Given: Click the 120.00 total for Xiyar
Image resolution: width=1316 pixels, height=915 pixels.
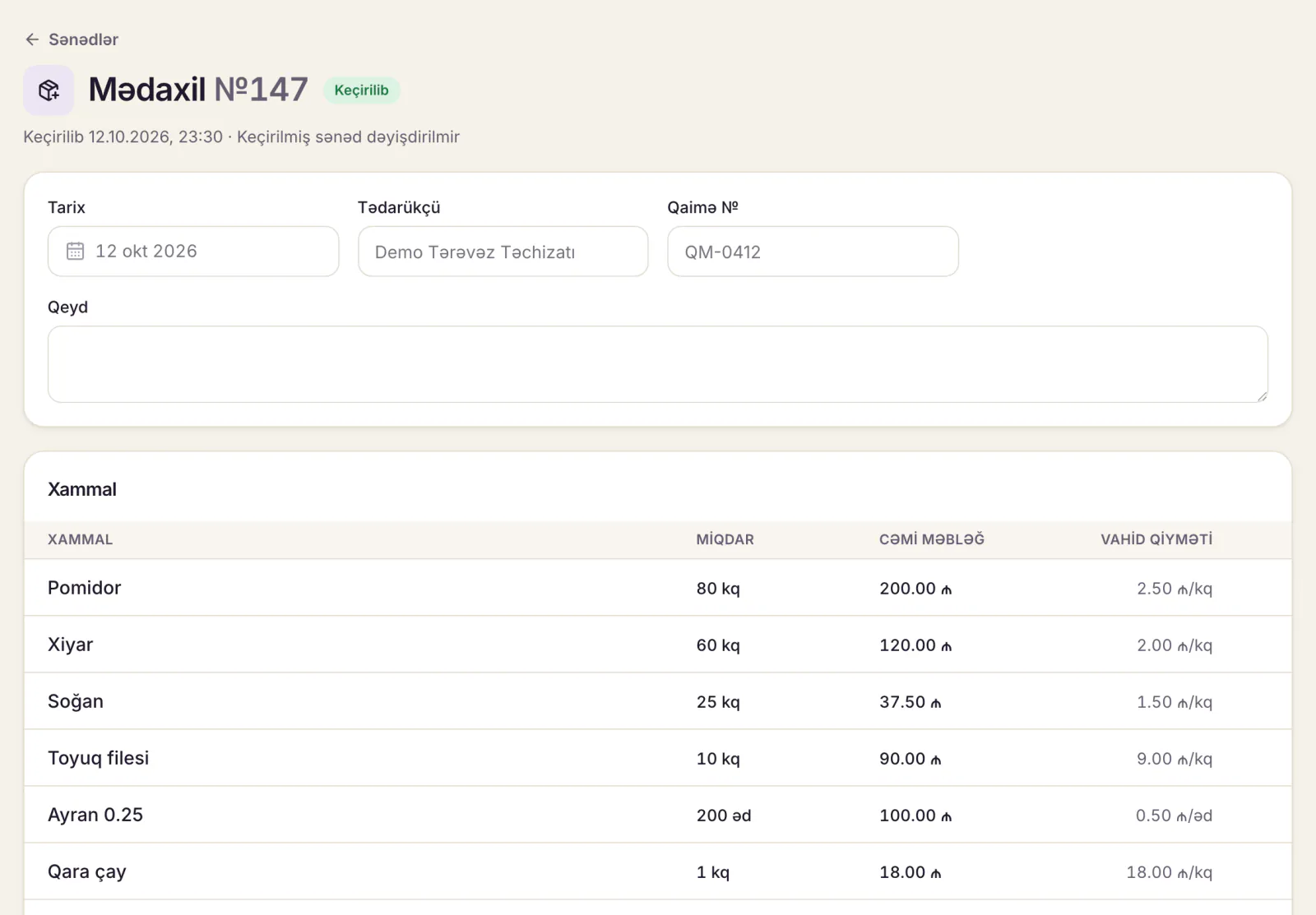Looking at the screenshot, I should (915, 645).
